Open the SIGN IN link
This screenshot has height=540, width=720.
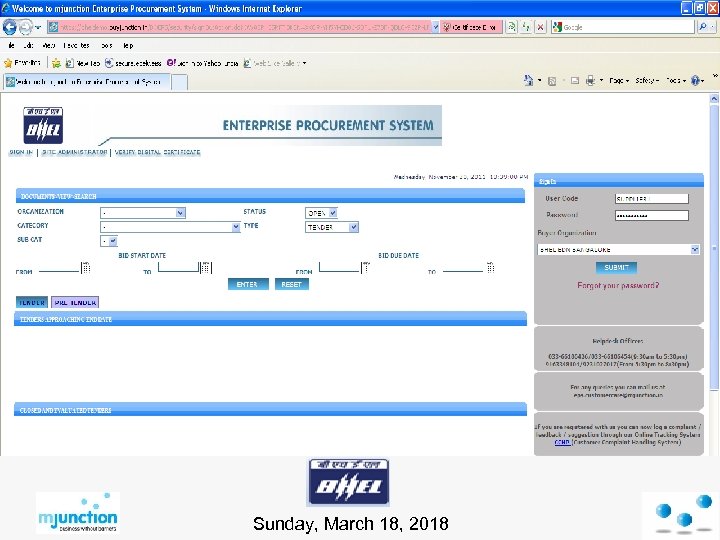[x=21, y=152]
